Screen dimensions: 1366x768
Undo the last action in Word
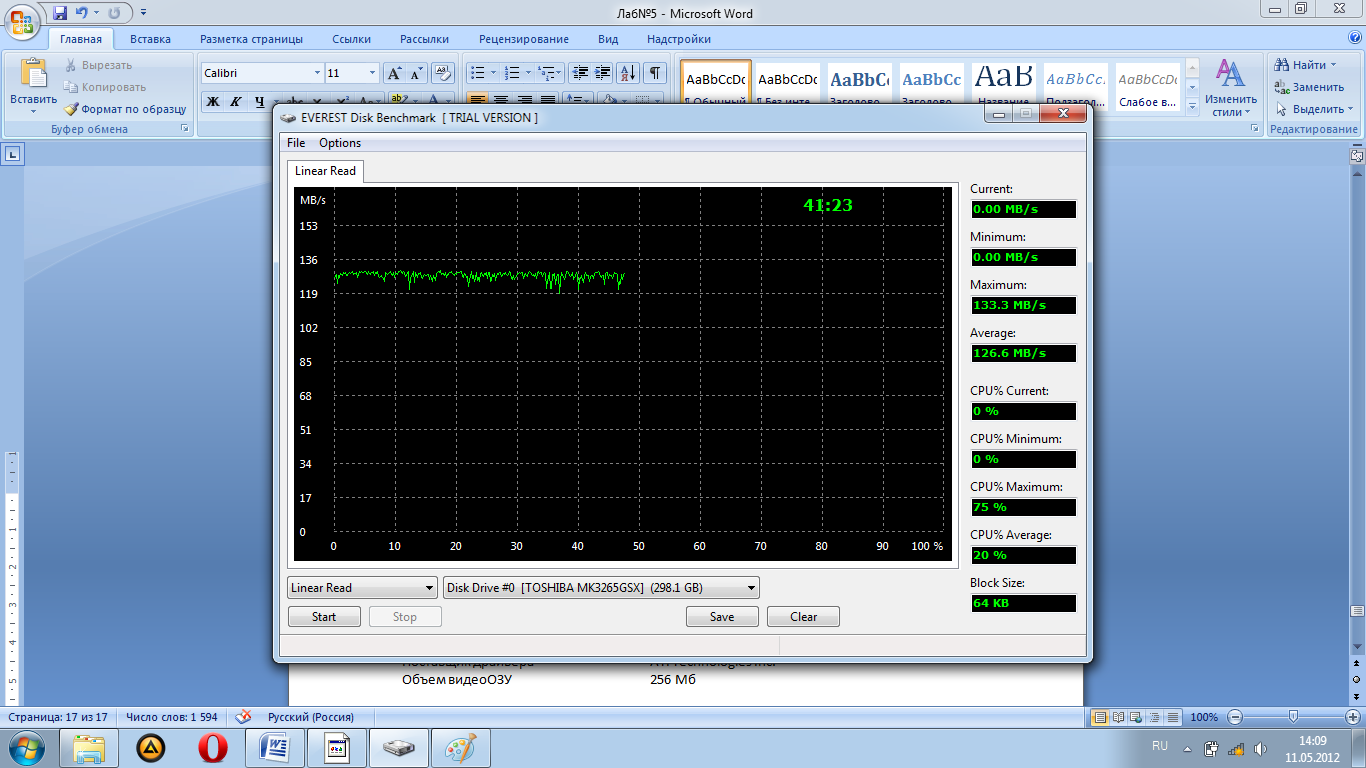82,13
